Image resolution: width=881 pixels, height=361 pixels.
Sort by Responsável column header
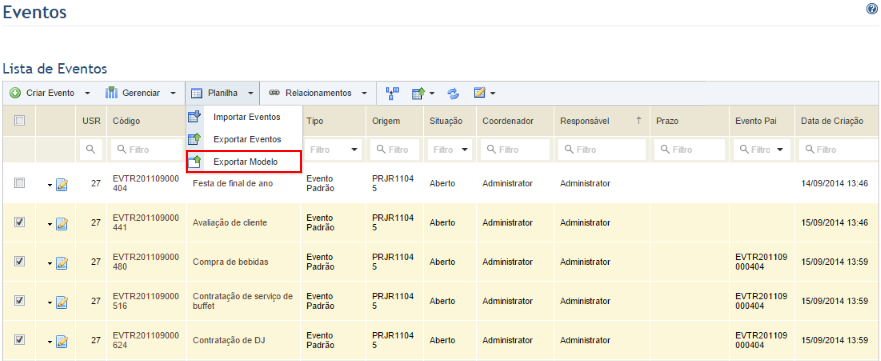point(585,121)
